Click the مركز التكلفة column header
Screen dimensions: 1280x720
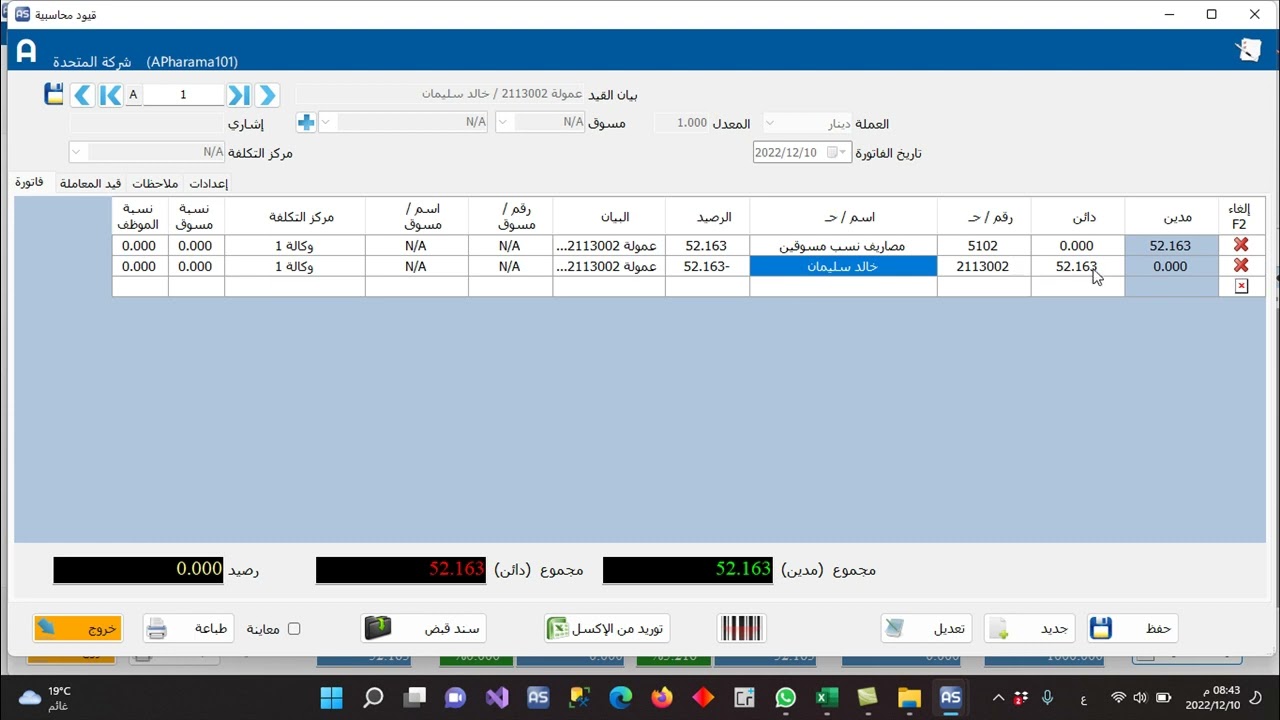(x=295, y=217)
